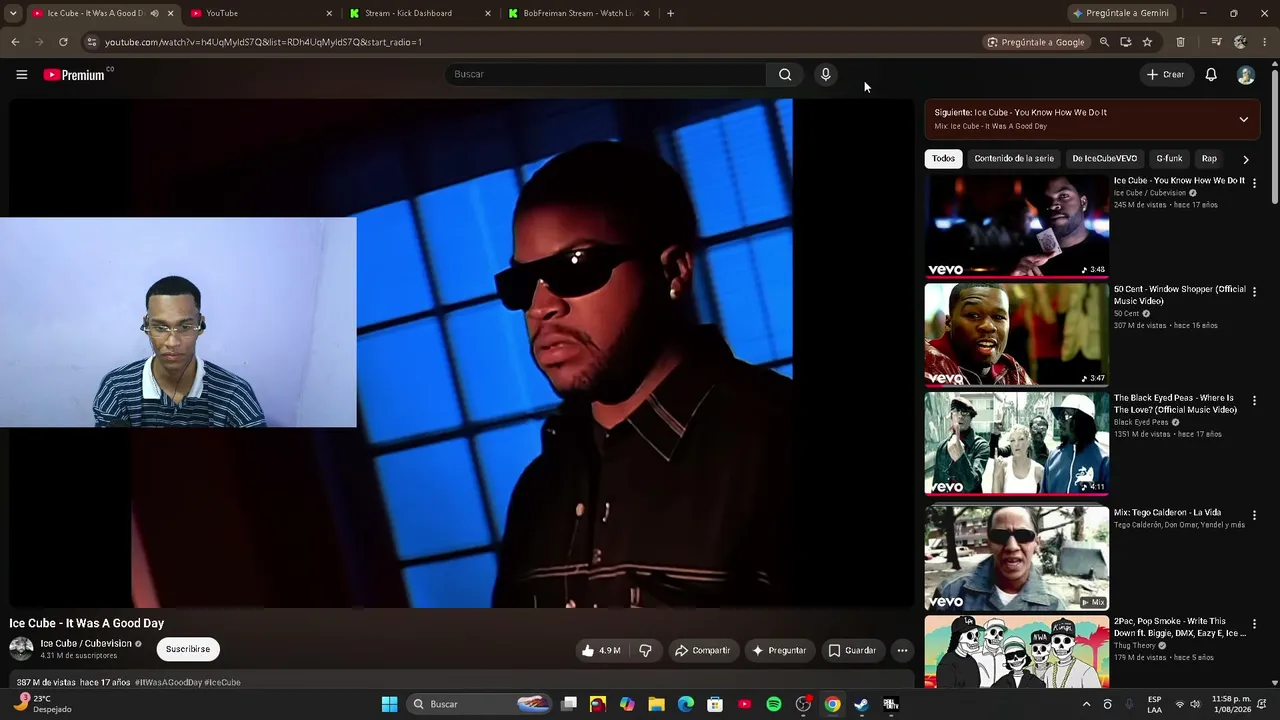Open the #ItWasAGoodDay hashtag link

[x=168, y=682]
